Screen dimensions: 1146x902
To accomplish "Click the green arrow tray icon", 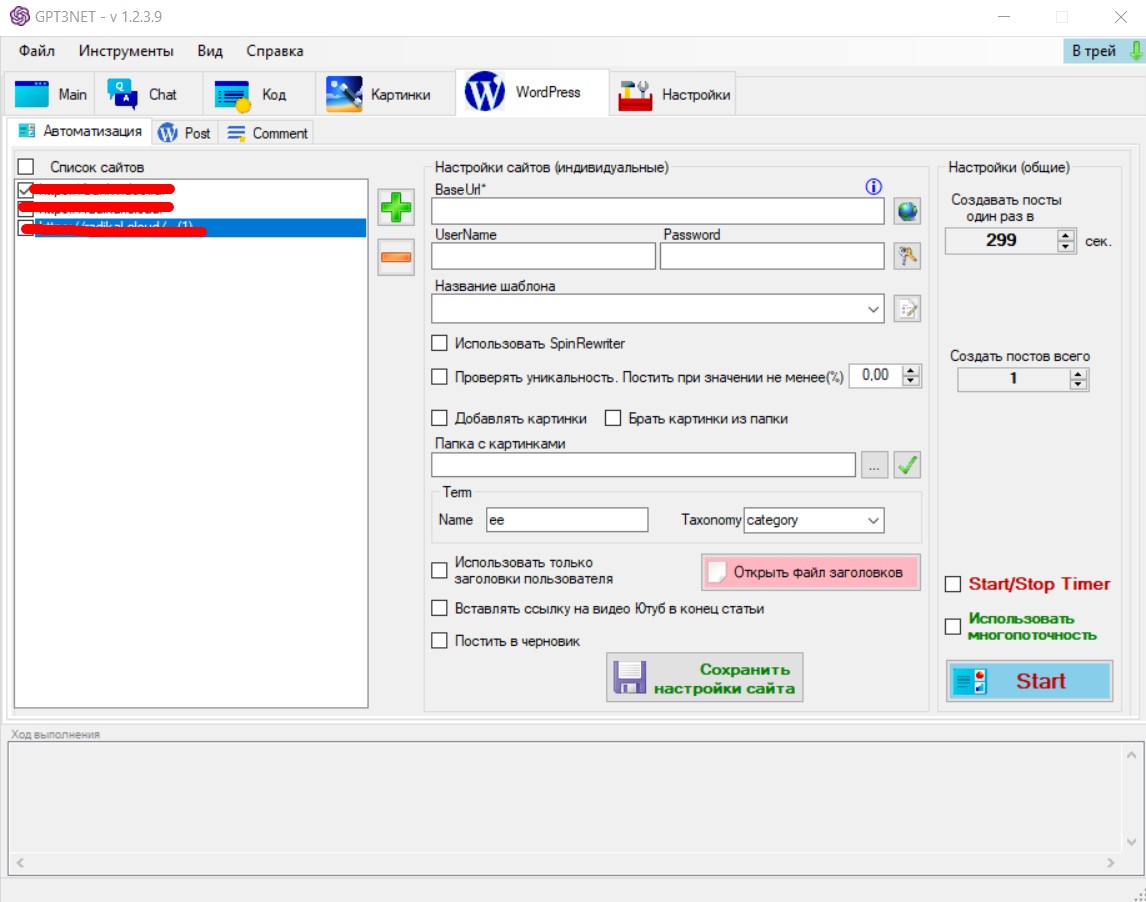I will 1136,50.
